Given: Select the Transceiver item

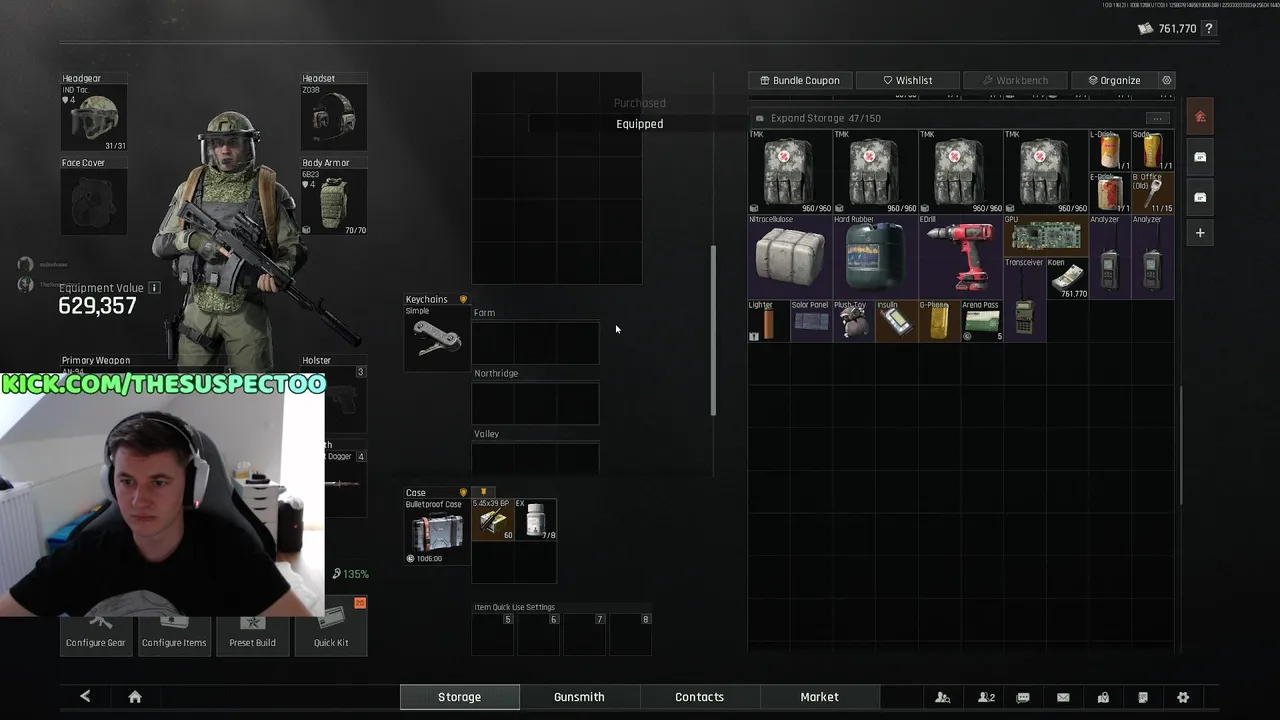Looking at the screenshot, I should [x=1024, y=299].
